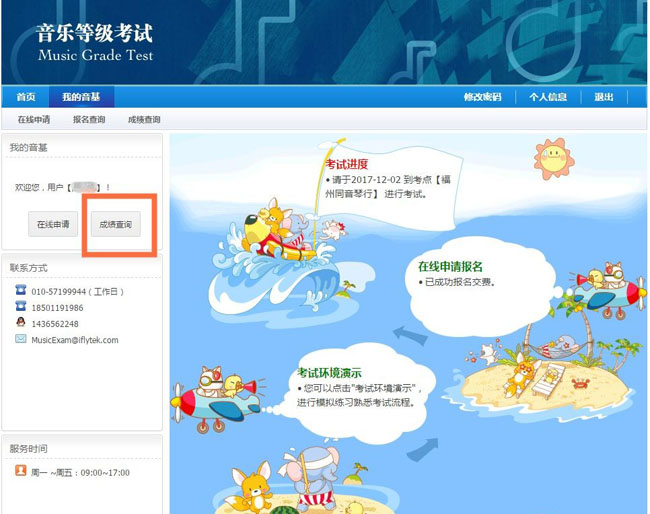
Task: Click the 服务时间 panel heading
Action: (x=29, y=449)
